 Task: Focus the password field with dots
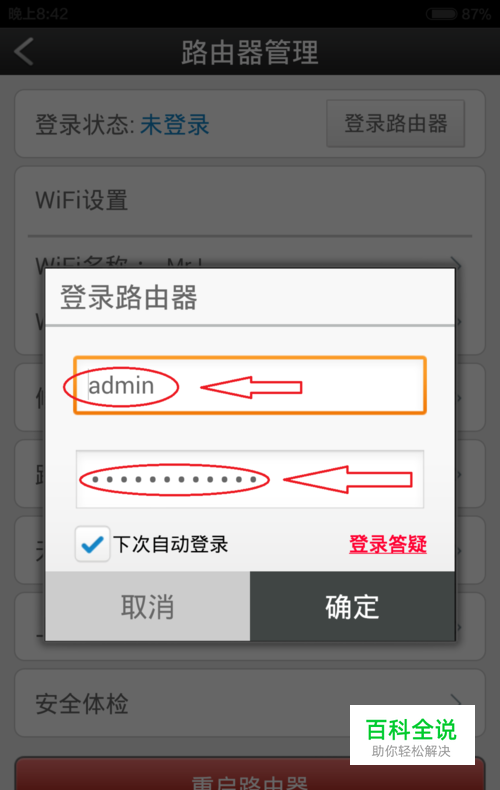(x=250, y=479)
